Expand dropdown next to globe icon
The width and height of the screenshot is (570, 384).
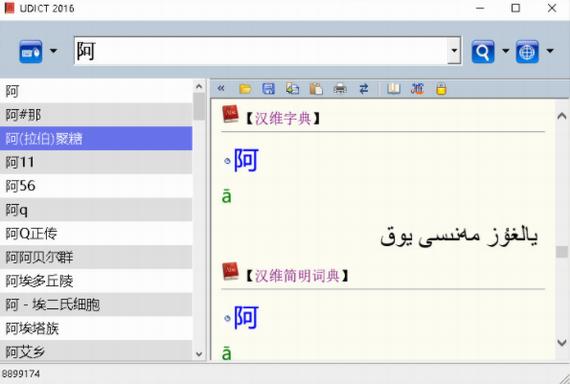tap(550, 51)
